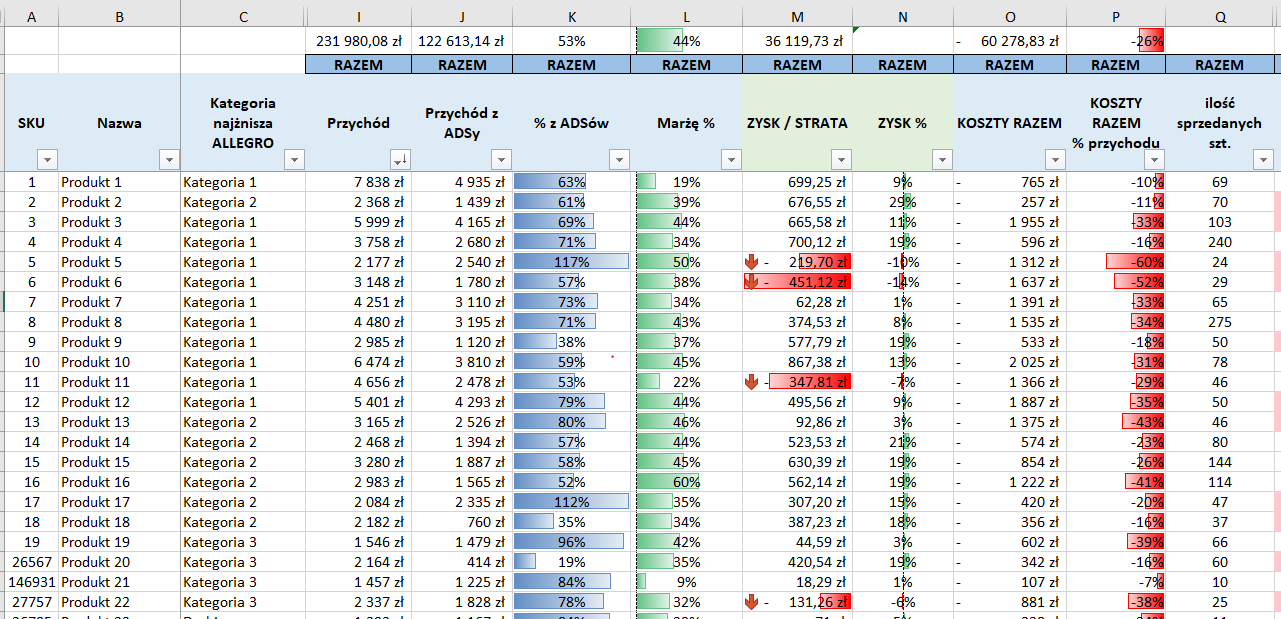Select the Produkt 16 name cell
The height and width of the screenshot is (619, 1281).
pyautogui.click(x=119, y=482)
